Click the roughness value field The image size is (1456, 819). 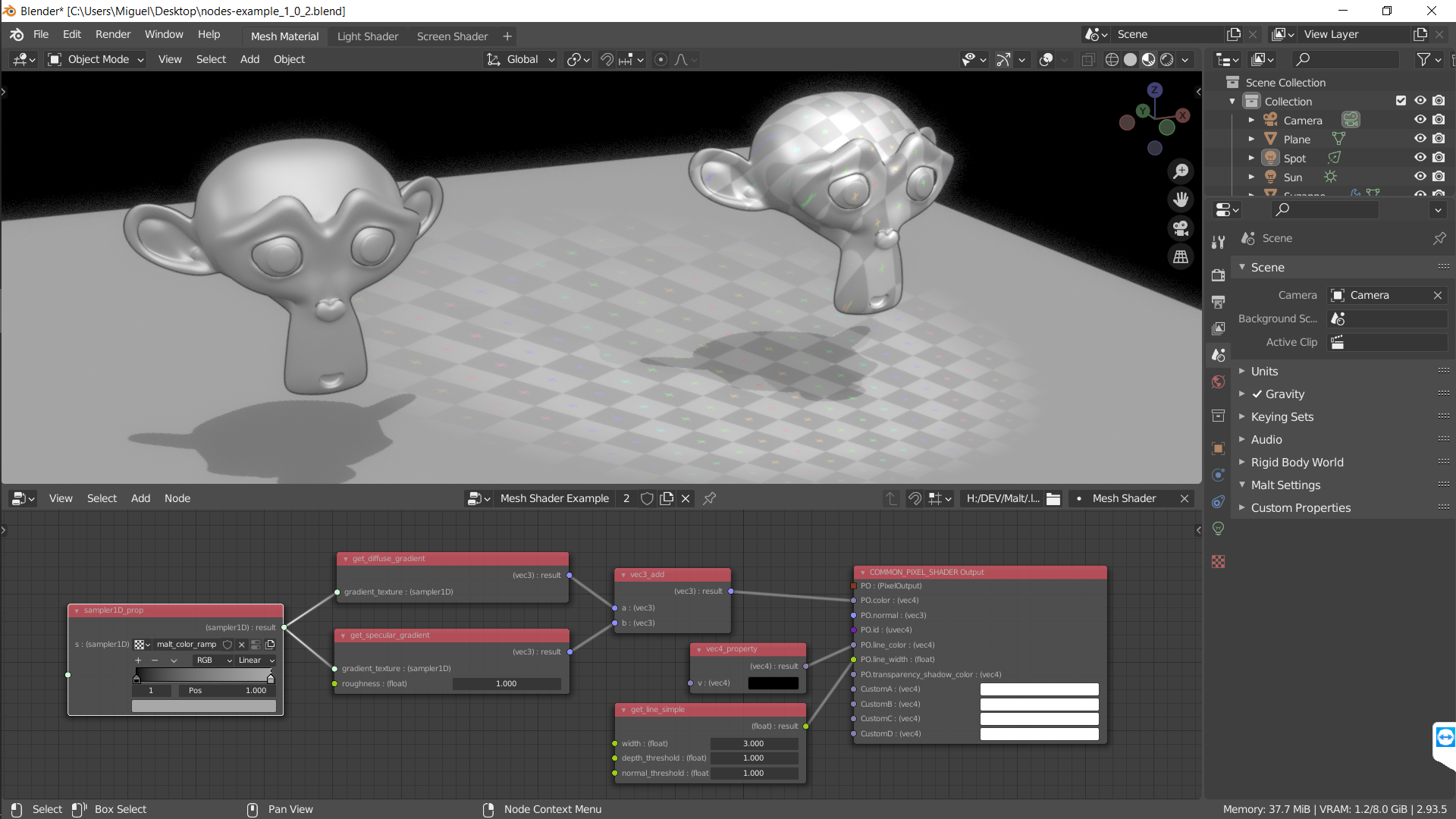[506, 684]
